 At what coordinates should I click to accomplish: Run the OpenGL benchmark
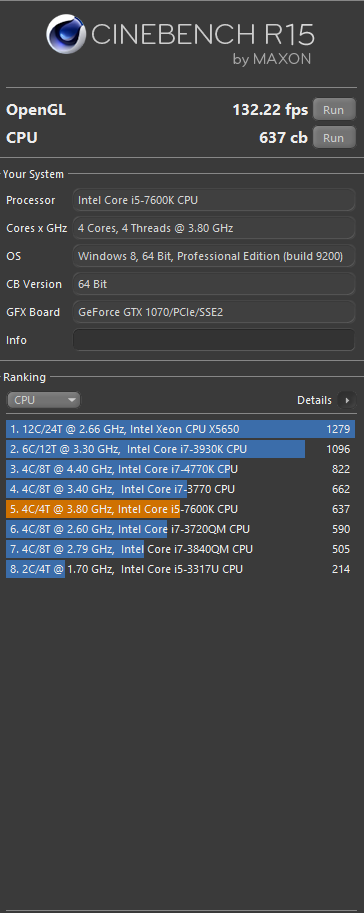(x=334, y=109)
